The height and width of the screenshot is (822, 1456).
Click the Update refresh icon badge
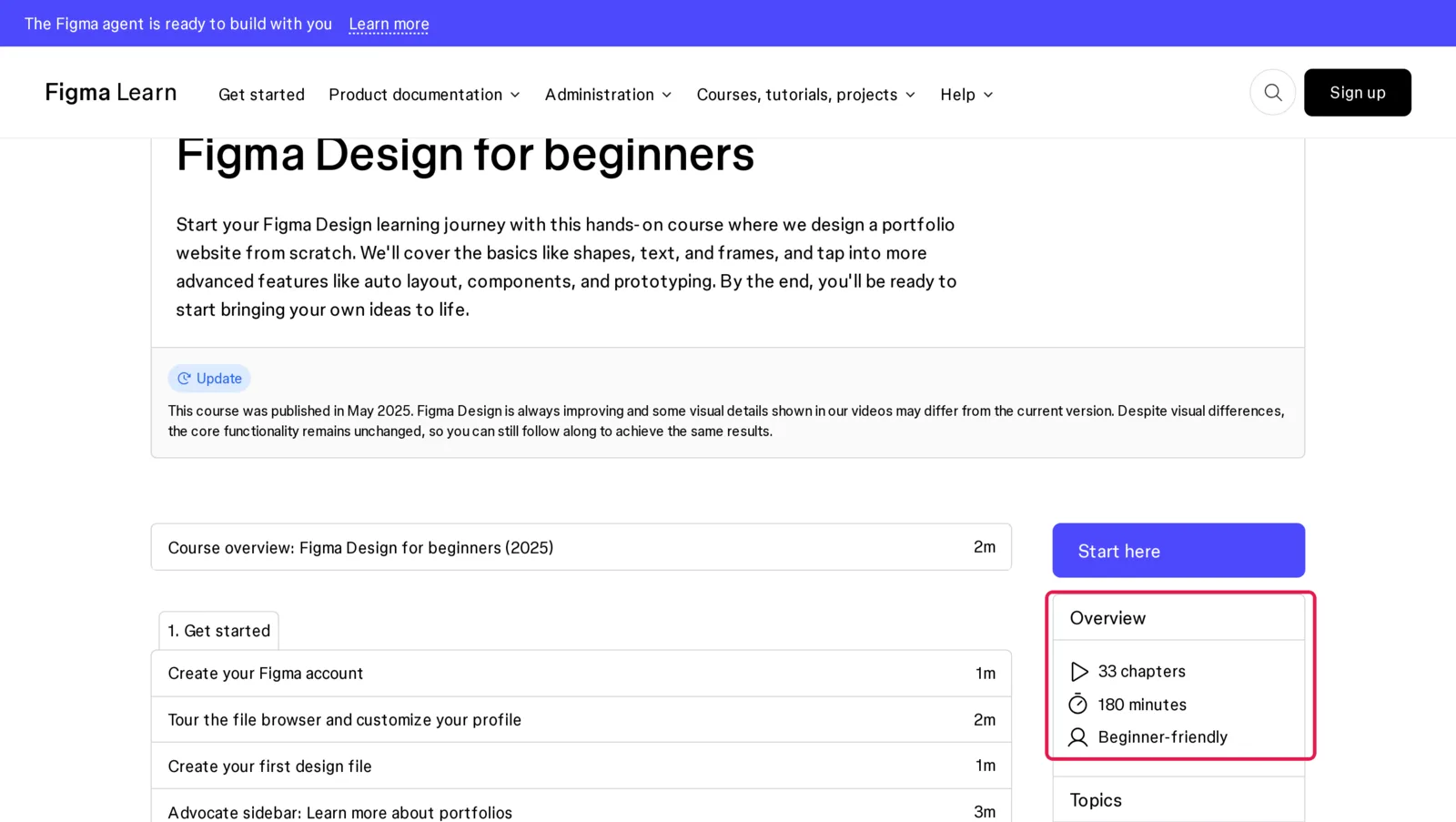[209, 378]
